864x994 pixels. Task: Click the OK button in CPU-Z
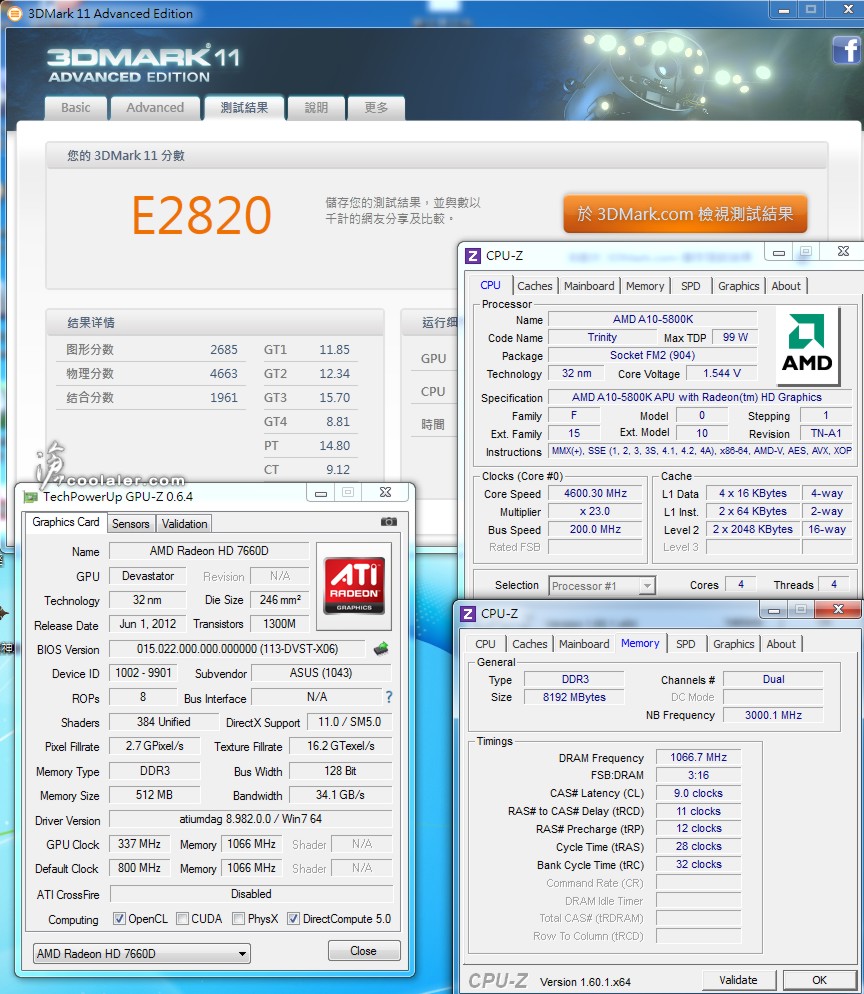819,979
